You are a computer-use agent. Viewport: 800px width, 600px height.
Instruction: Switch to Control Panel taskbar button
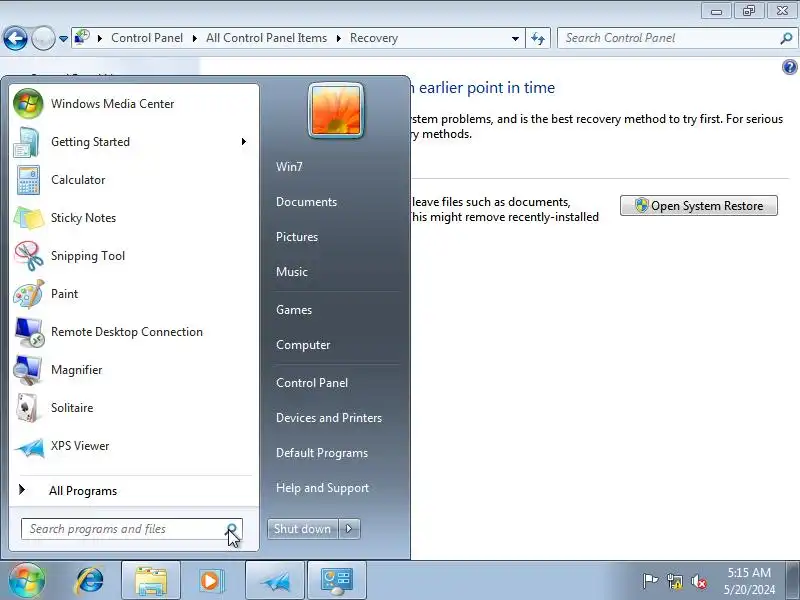337,581
